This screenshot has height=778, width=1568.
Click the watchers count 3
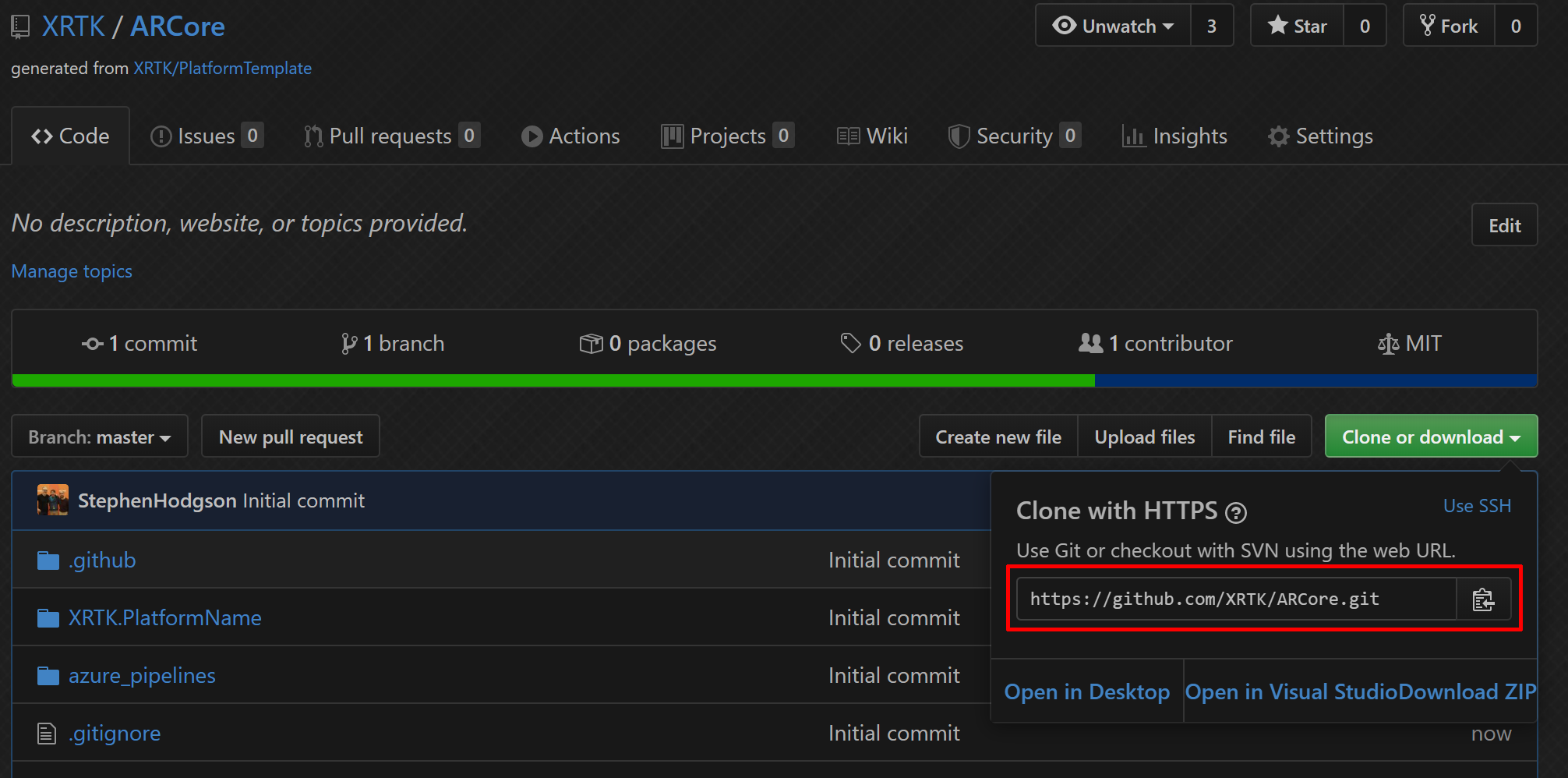coord(1212,26)
